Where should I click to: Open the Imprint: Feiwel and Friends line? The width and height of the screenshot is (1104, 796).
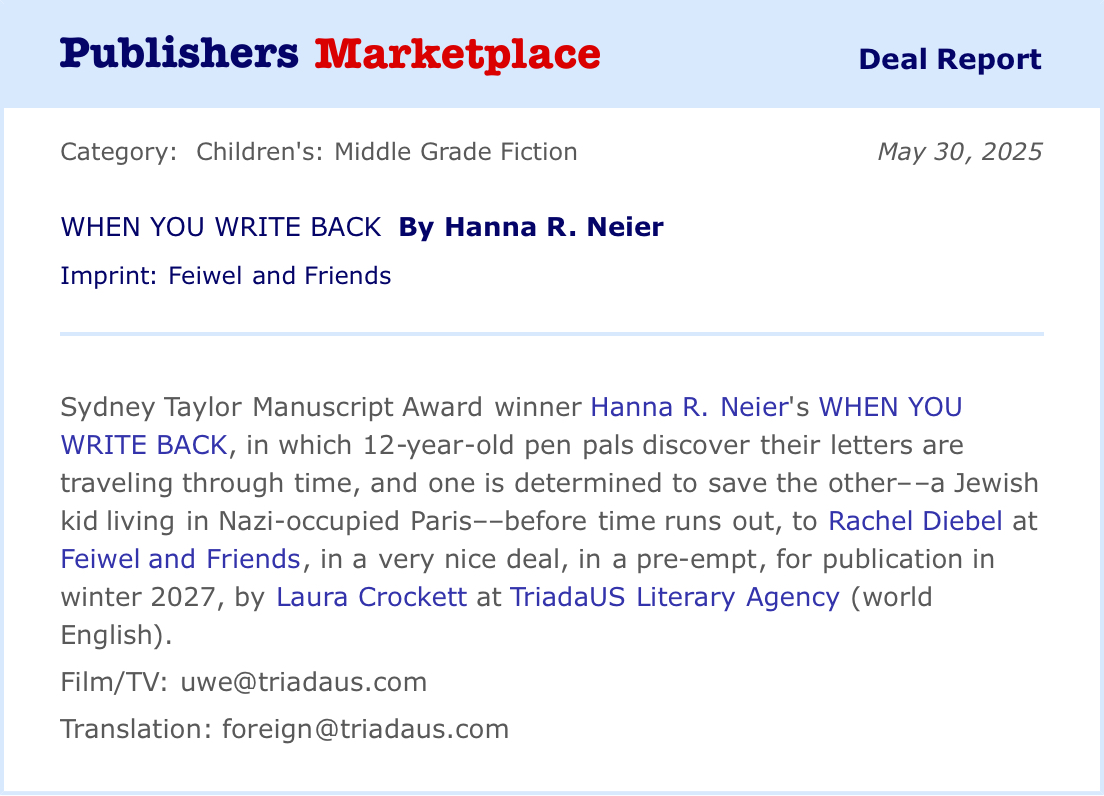[x=226, y=275]
